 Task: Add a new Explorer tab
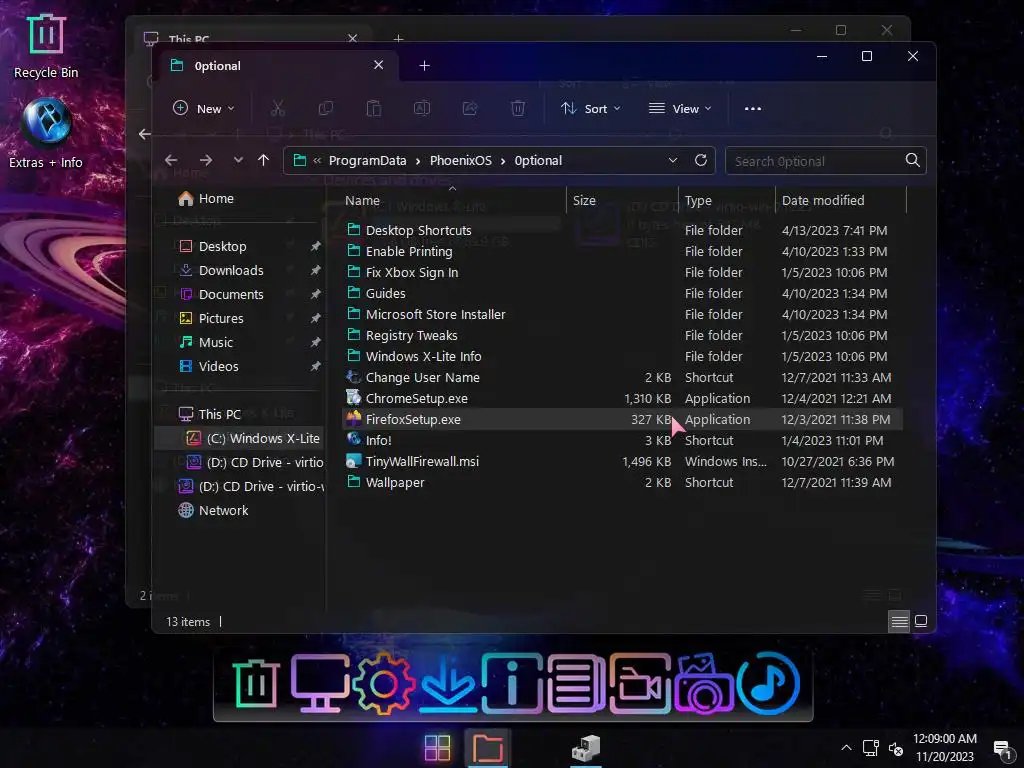pos(424,65)
